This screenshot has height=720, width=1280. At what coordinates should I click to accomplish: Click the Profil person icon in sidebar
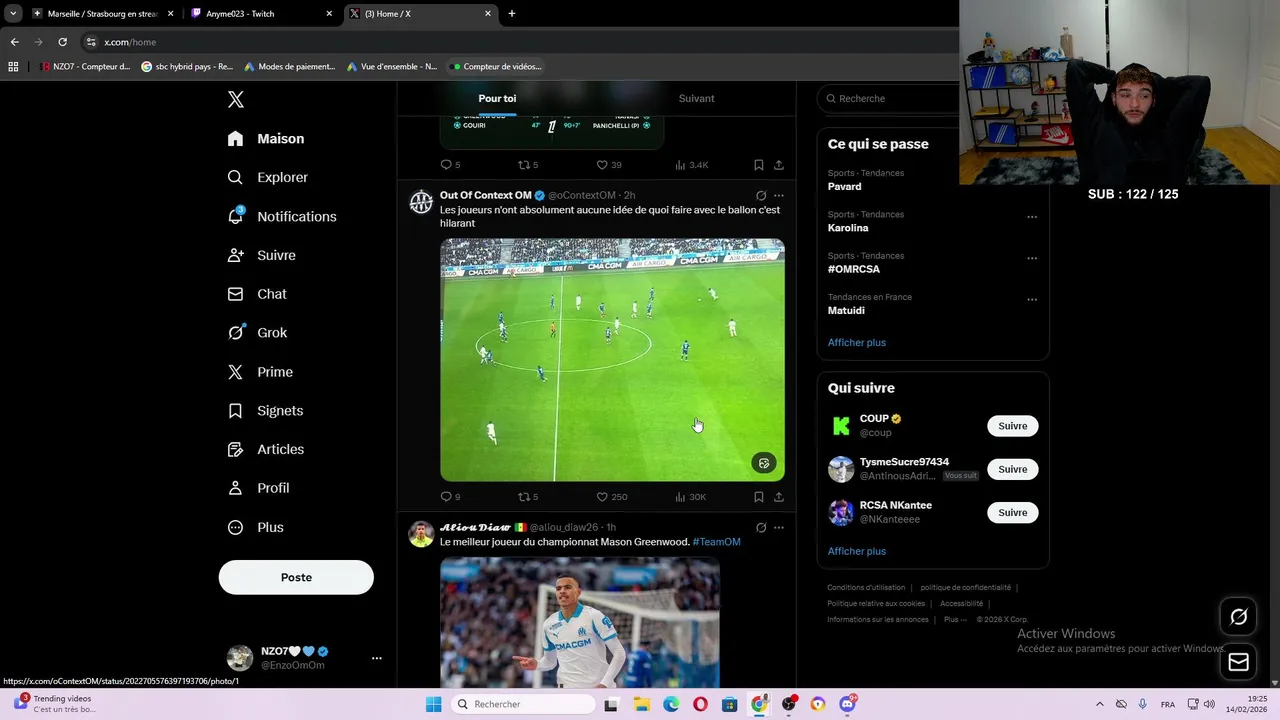[235, 488]
